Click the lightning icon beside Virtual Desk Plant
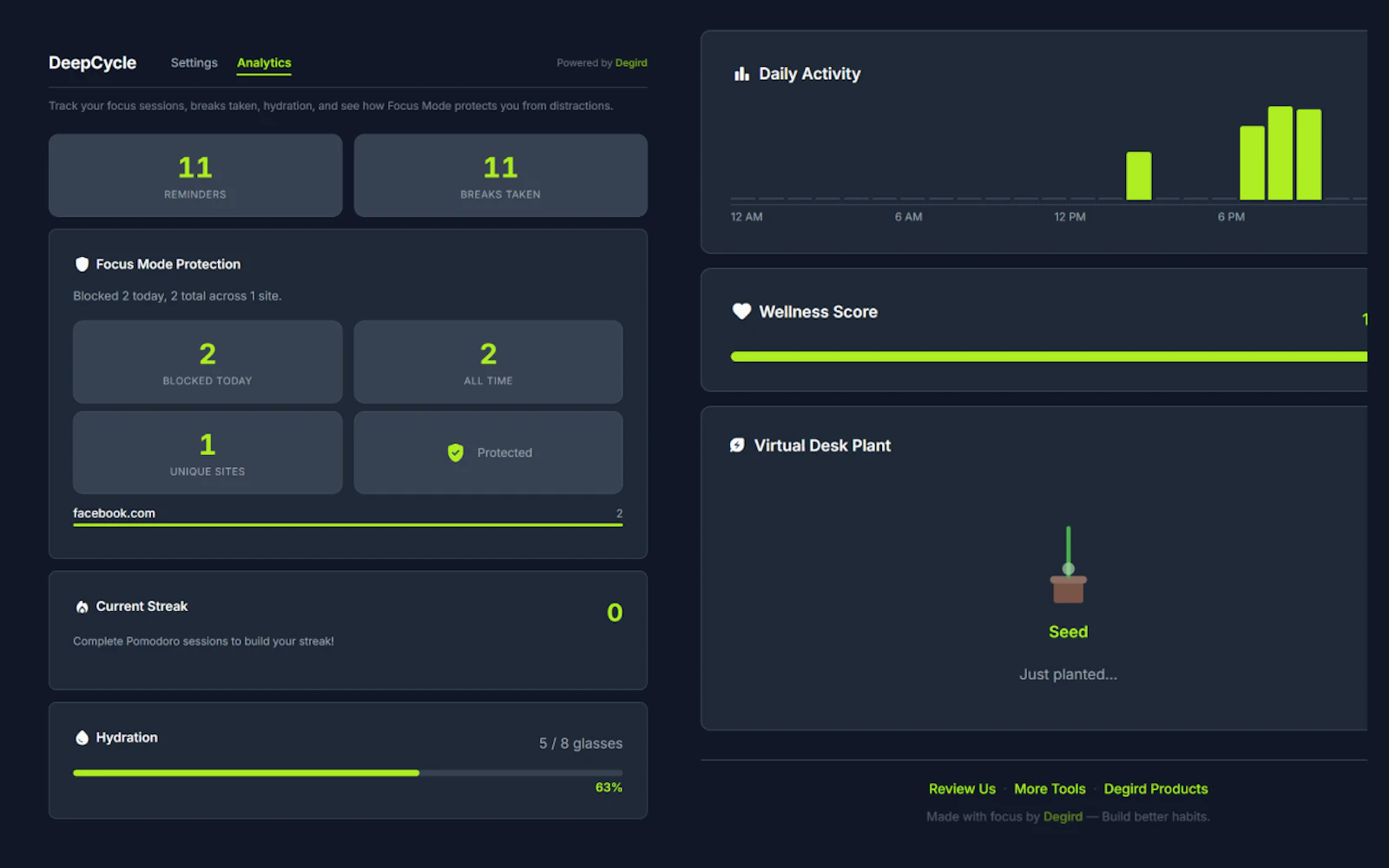 pyautogui.click(x=737, y=445)
